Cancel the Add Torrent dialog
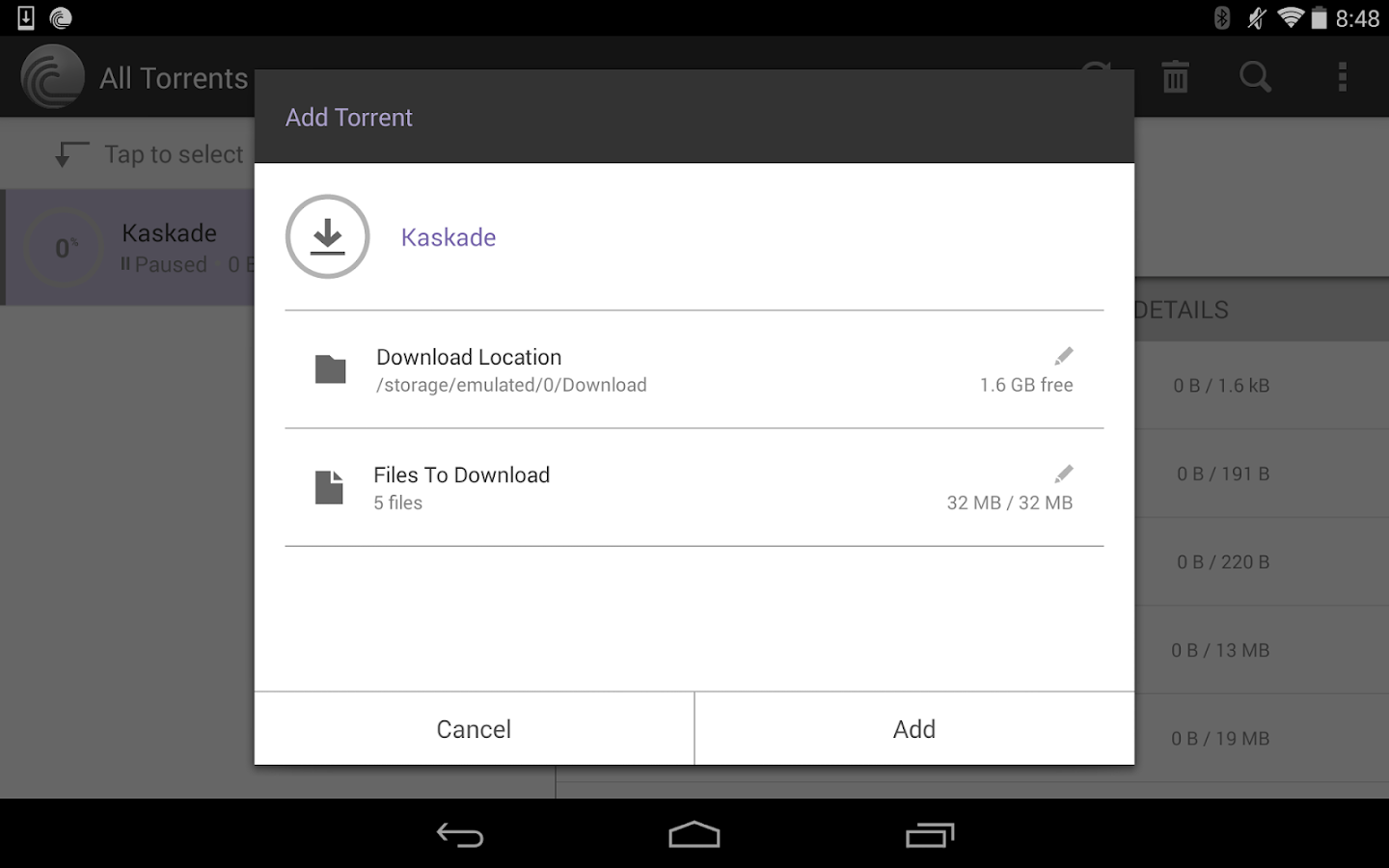The height and width of the screenshot is (868, 1389). 473,728
